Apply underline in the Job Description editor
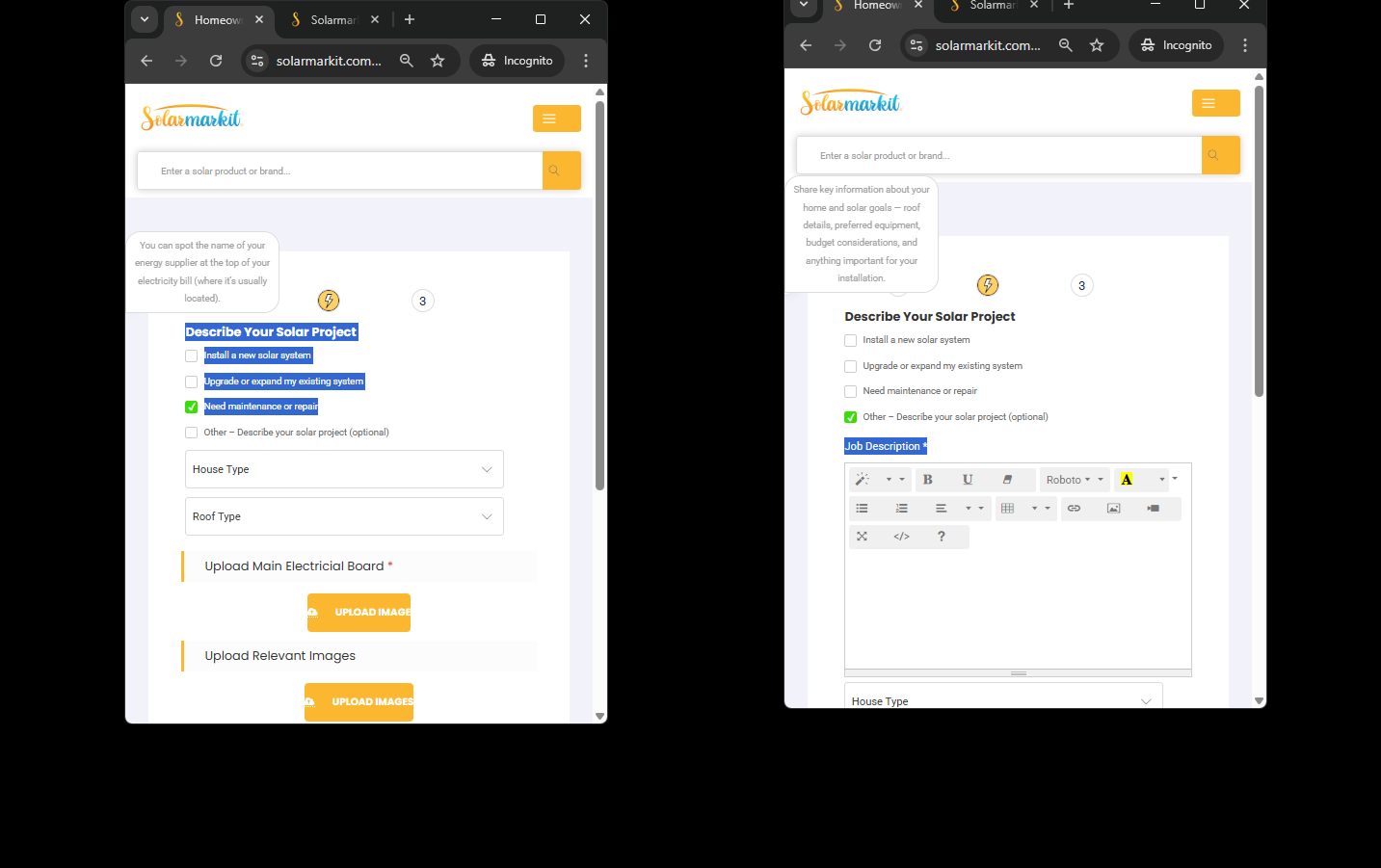The height and width of the screenshot is (868, 1381). pos(968,480)
